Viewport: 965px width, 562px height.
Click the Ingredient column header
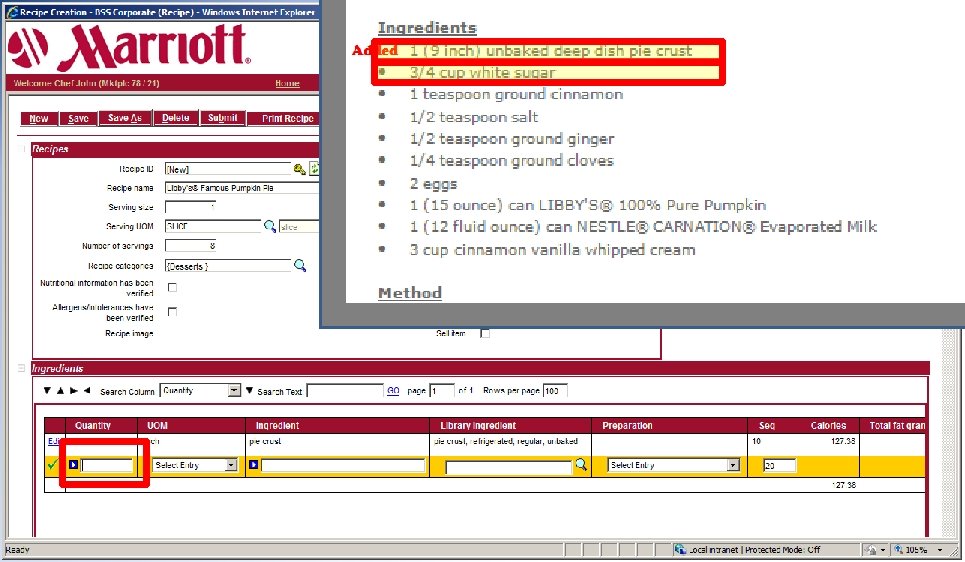click(277, 425)
